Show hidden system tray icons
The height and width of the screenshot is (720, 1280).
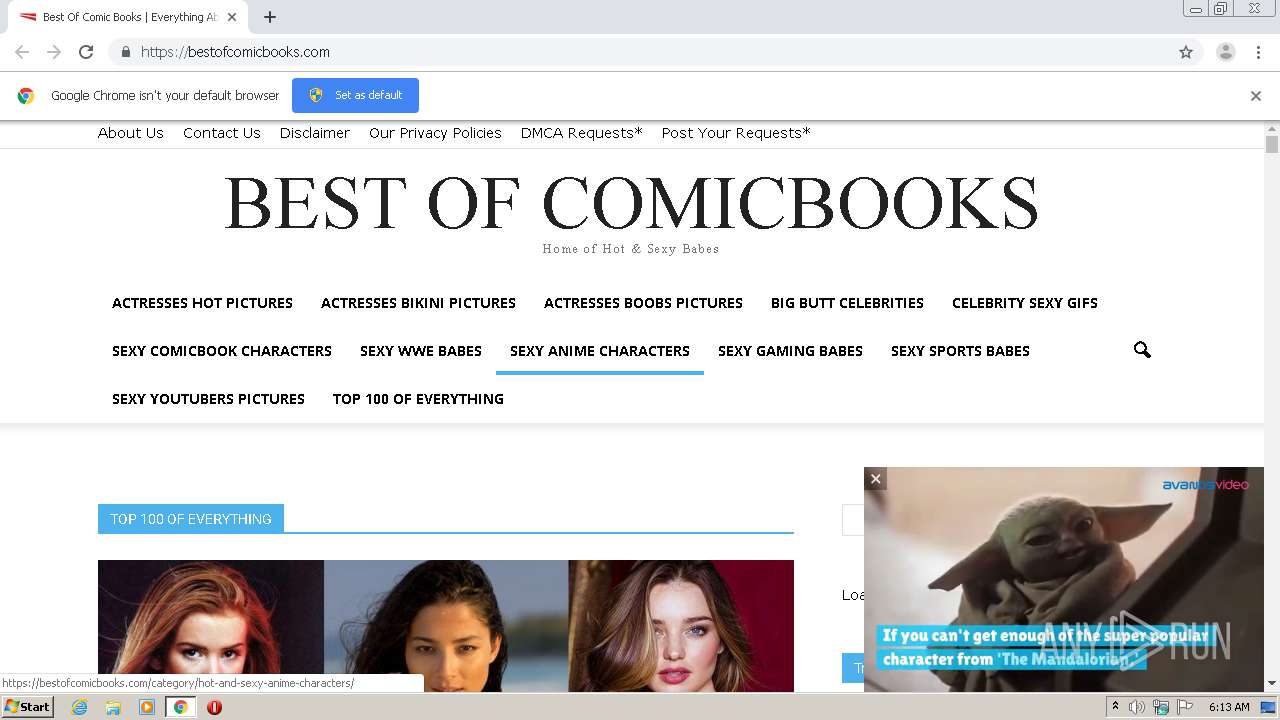tap(1115, 707)
